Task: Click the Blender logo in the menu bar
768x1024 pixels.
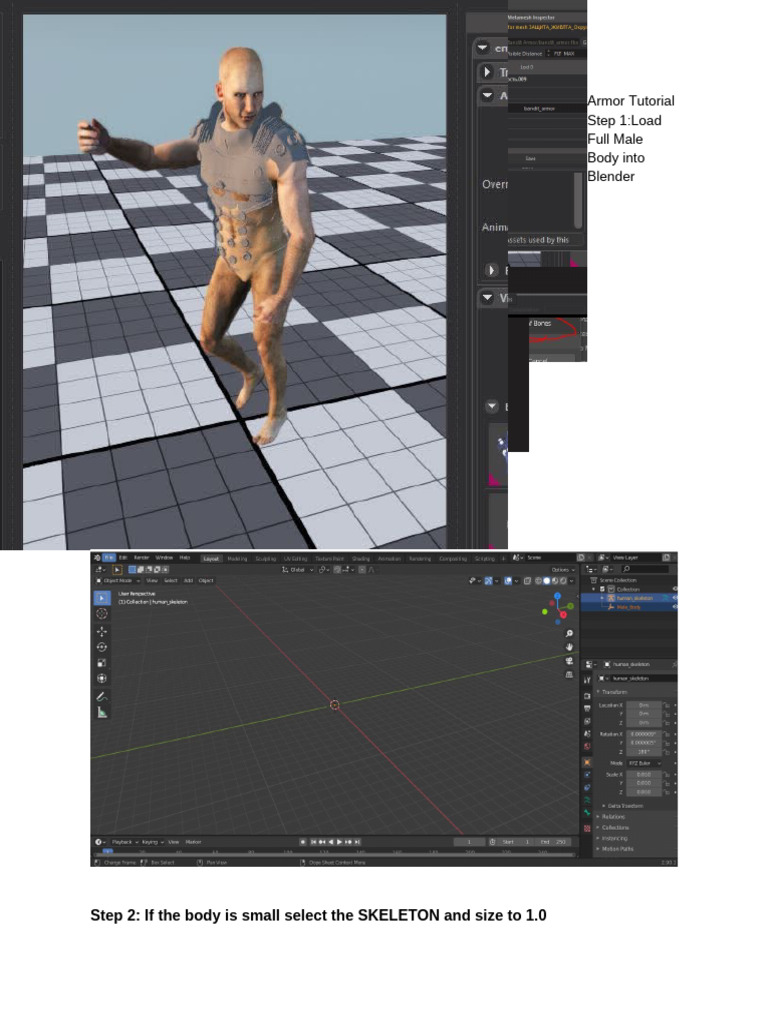Action: [97, 558]
